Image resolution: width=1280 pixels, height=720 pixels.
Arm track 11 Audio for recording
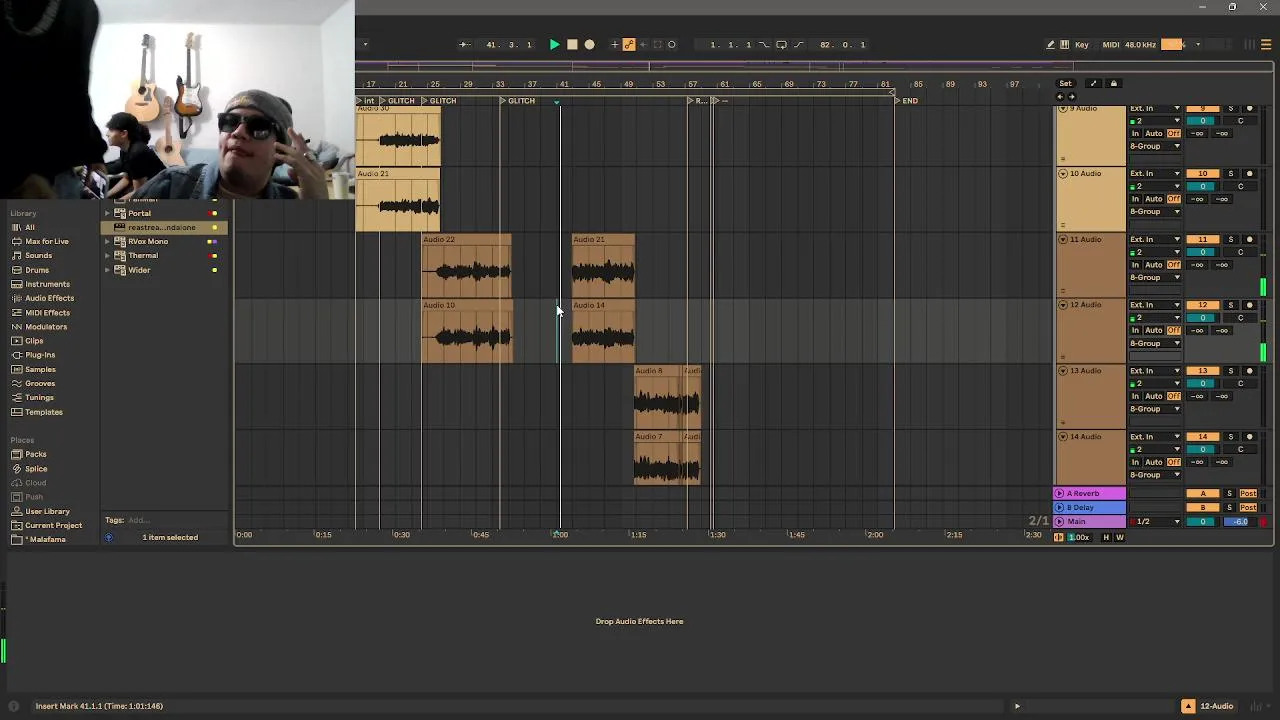coord(1249,240)
